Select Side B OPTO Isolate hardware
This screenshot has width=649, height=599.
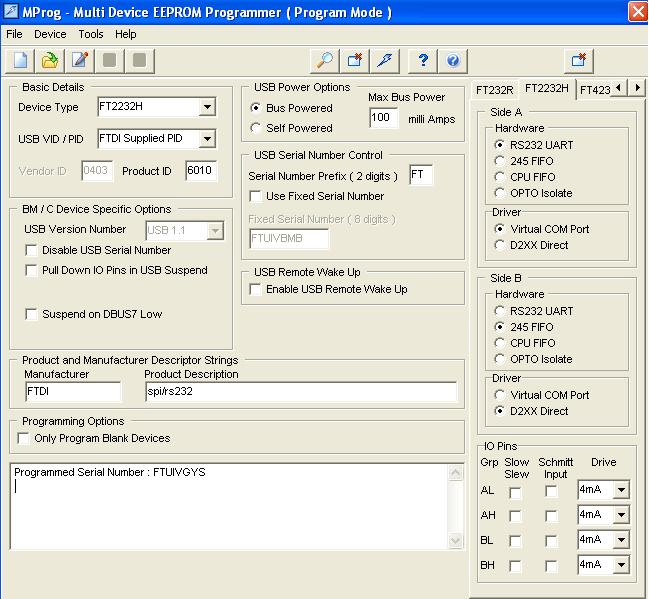tap(500, 359)
